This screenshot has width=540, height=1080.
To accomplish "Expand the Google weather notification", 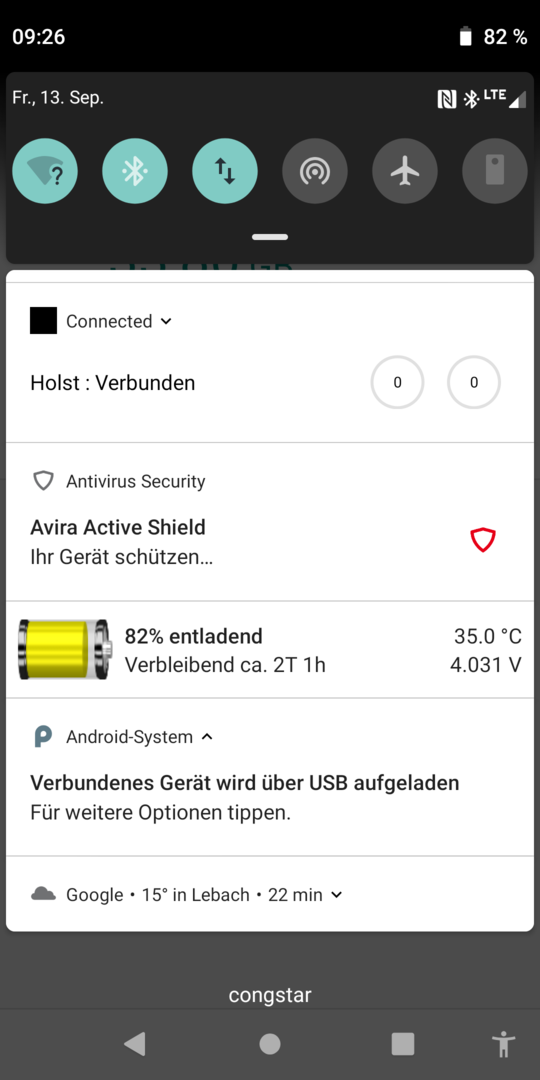I will [x=336, y=895].
